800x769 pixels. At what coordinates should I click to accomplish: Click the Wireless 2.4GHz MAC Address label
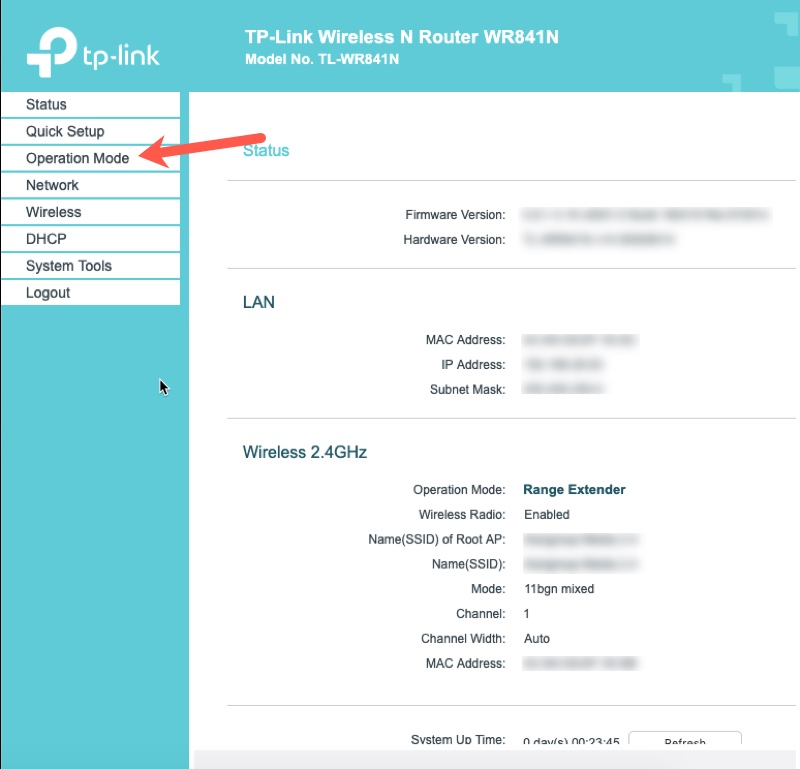(465, 663)
